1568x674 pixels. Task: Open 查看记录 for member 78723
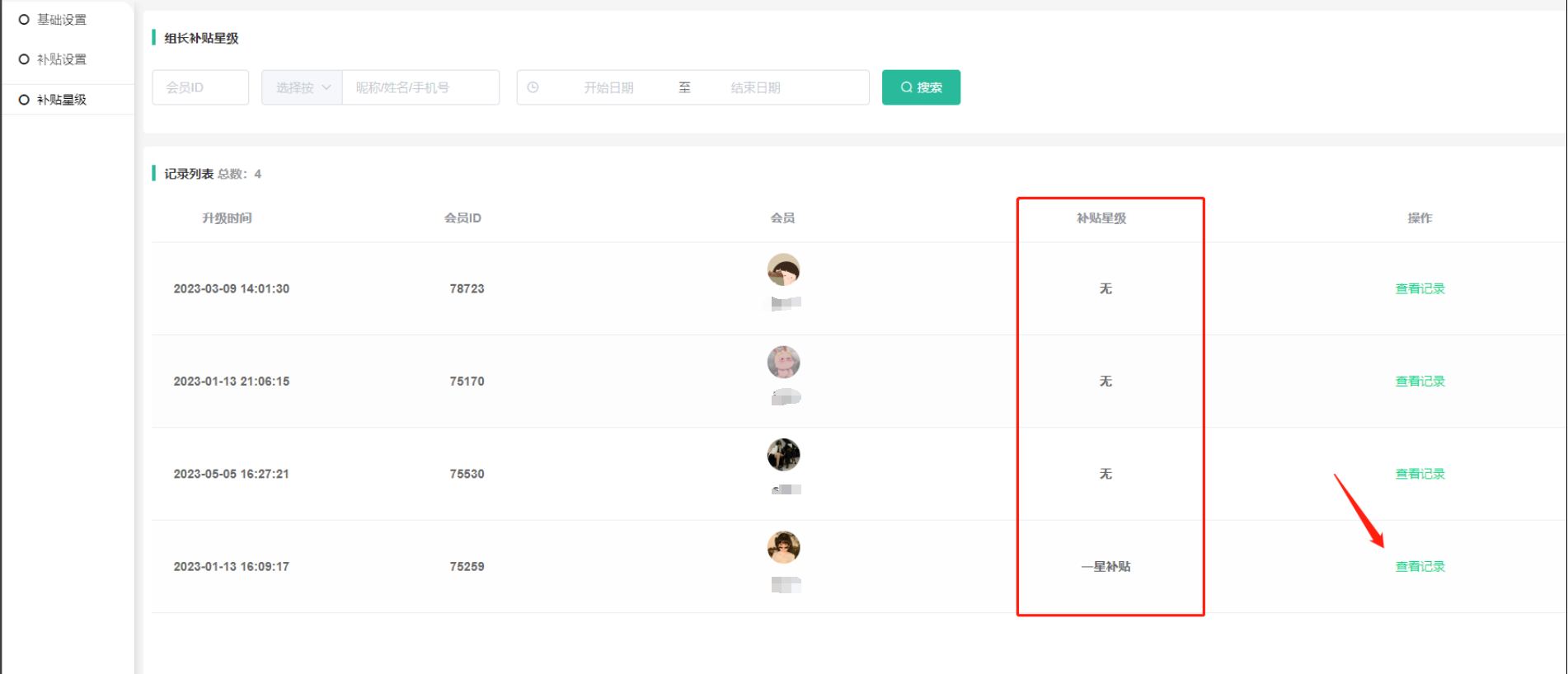(x=1420, y=288)
